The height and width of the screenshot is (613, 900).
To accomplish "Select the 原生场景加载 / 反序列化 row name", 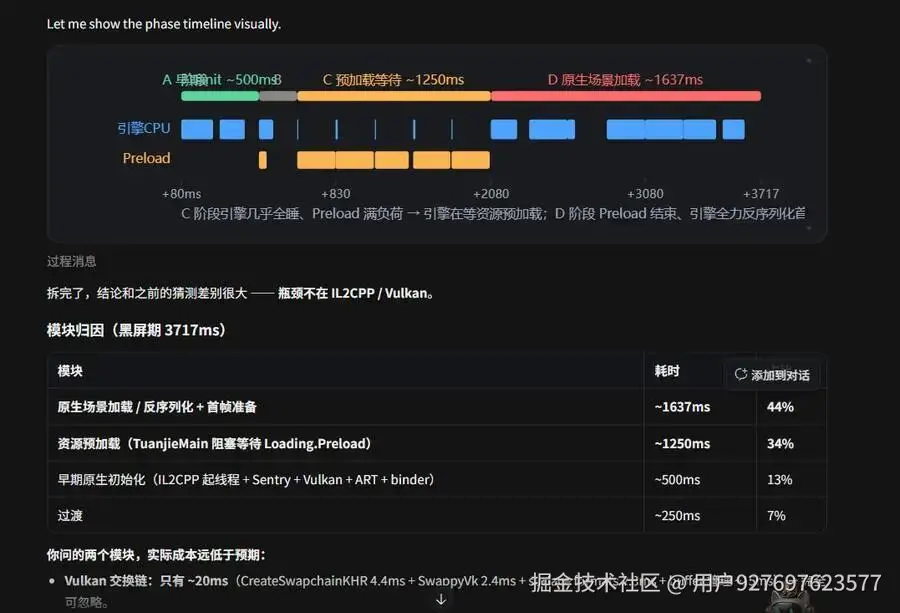I will click(157, 407).
